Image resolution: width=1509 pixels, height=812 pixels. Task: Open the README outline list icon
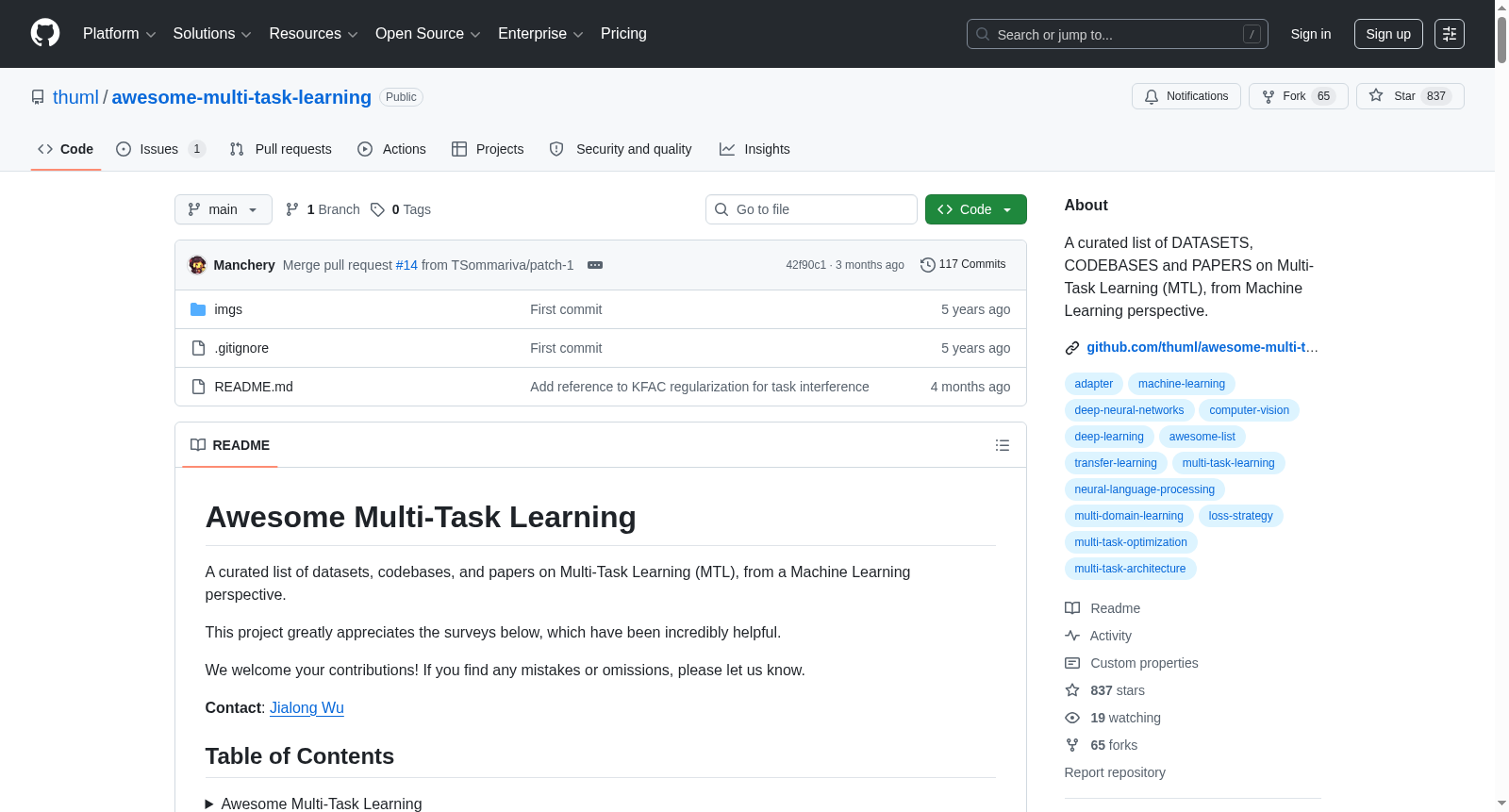coord(1003,445)
